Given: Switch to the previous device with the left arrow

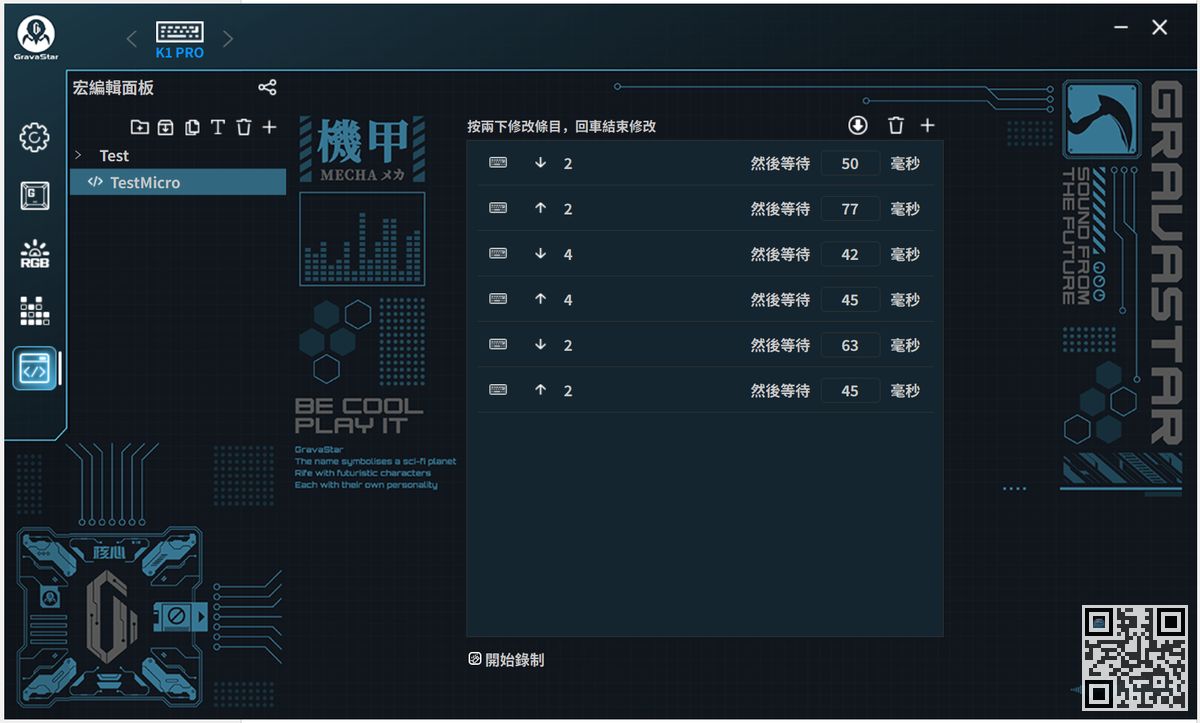Looking at the screenshot, I should [x=131, y=39].
